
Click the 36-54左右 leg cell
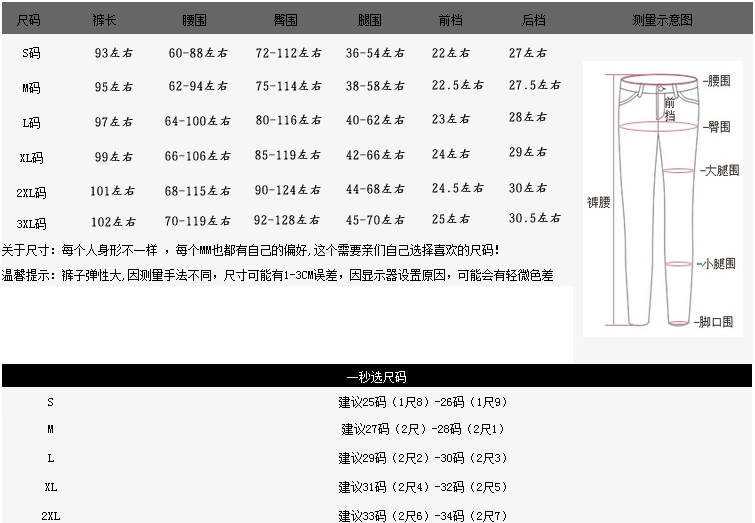[375, 52]
